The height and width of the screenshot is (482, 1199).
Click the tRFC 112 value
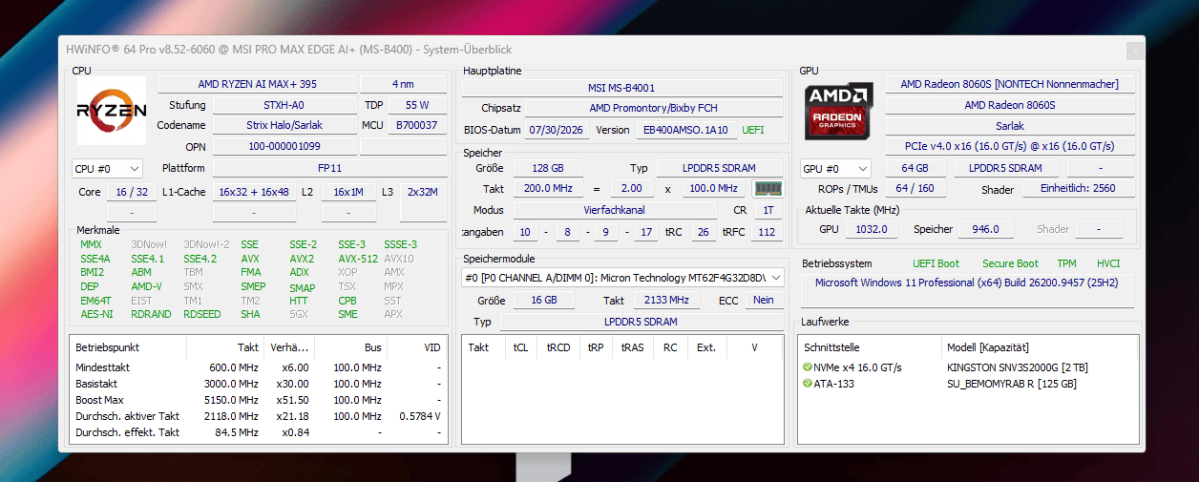[767, 231]
